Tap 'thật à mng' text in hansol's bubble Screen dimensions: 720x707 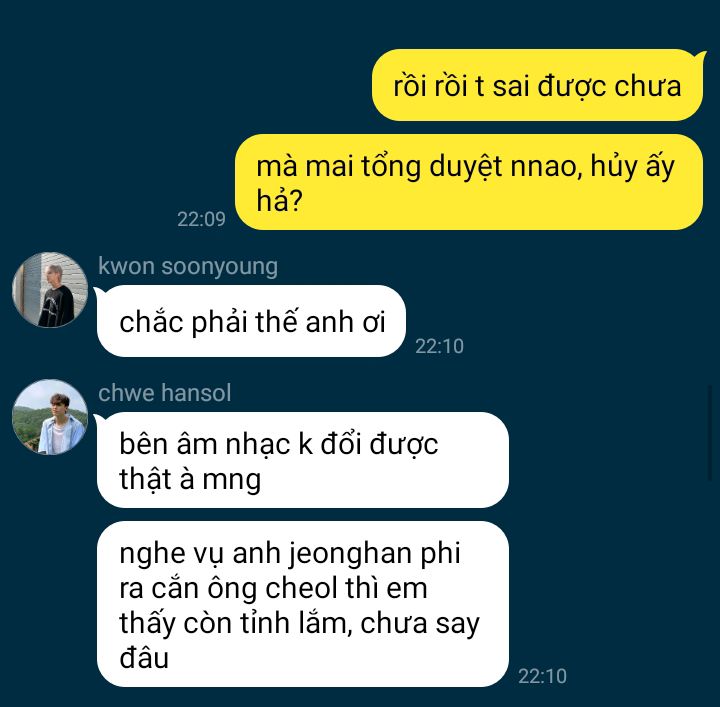[190, 479]
